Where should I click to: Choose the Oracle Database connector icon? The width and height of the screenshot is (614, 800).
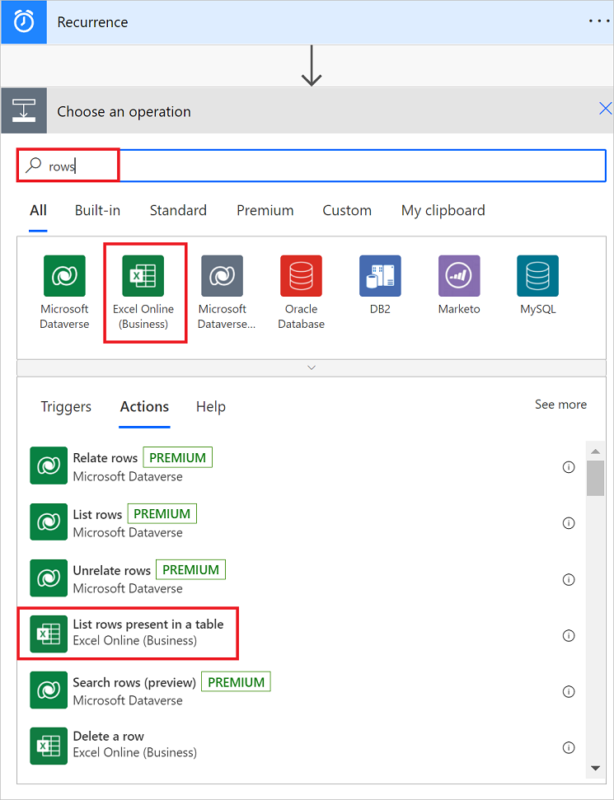pyautogui.click(x=301, y=276)
